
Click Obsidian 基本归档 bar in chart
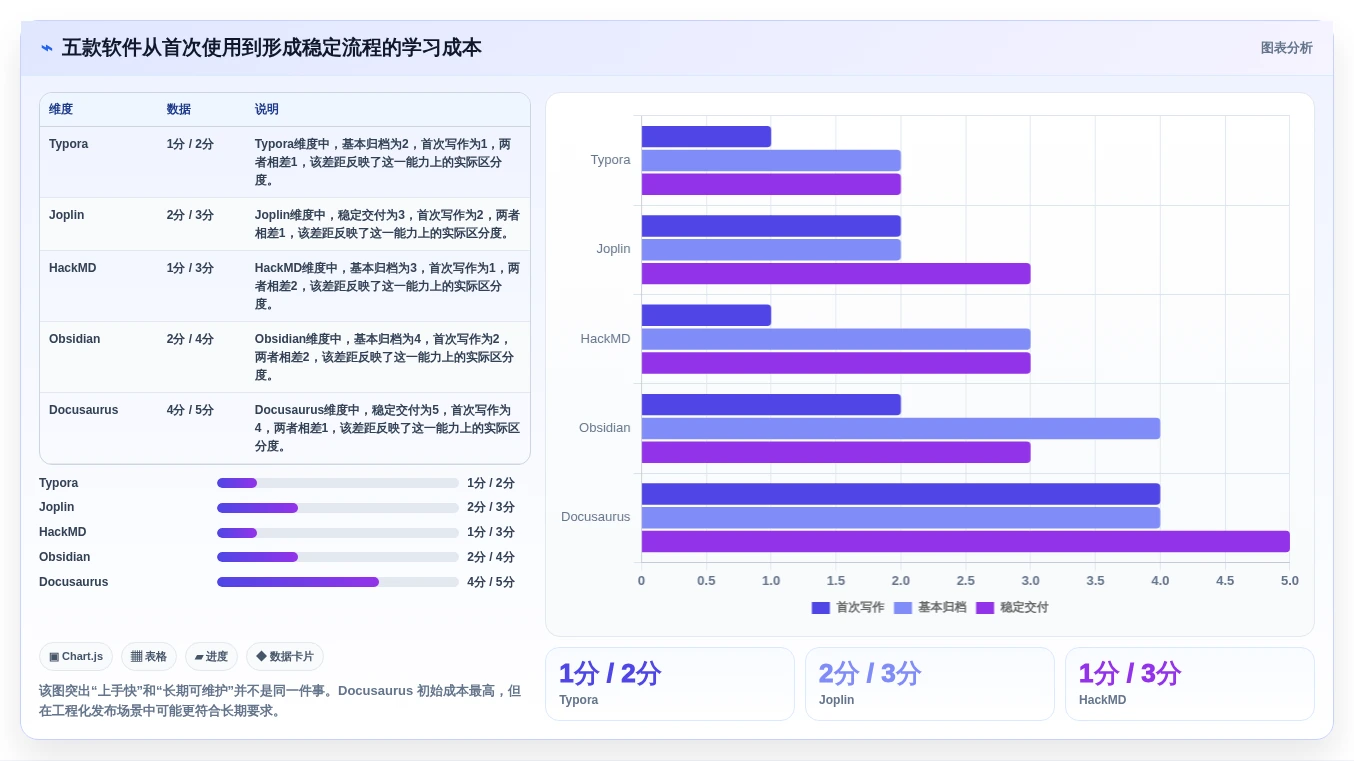[900, 428]
